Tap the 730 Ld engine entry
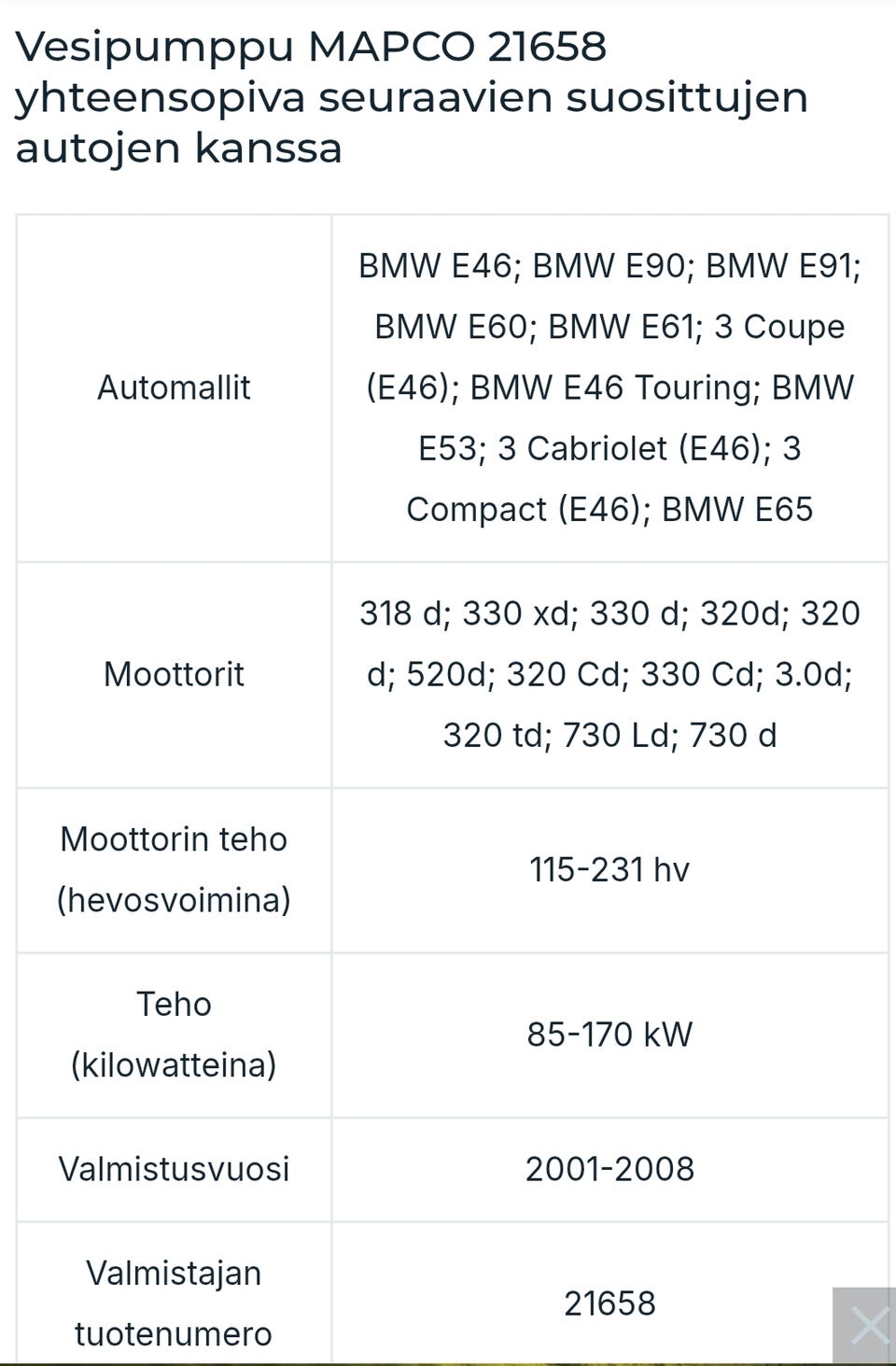The width and height of the screenshot is (896, 1366). click(x=617, y=736)
